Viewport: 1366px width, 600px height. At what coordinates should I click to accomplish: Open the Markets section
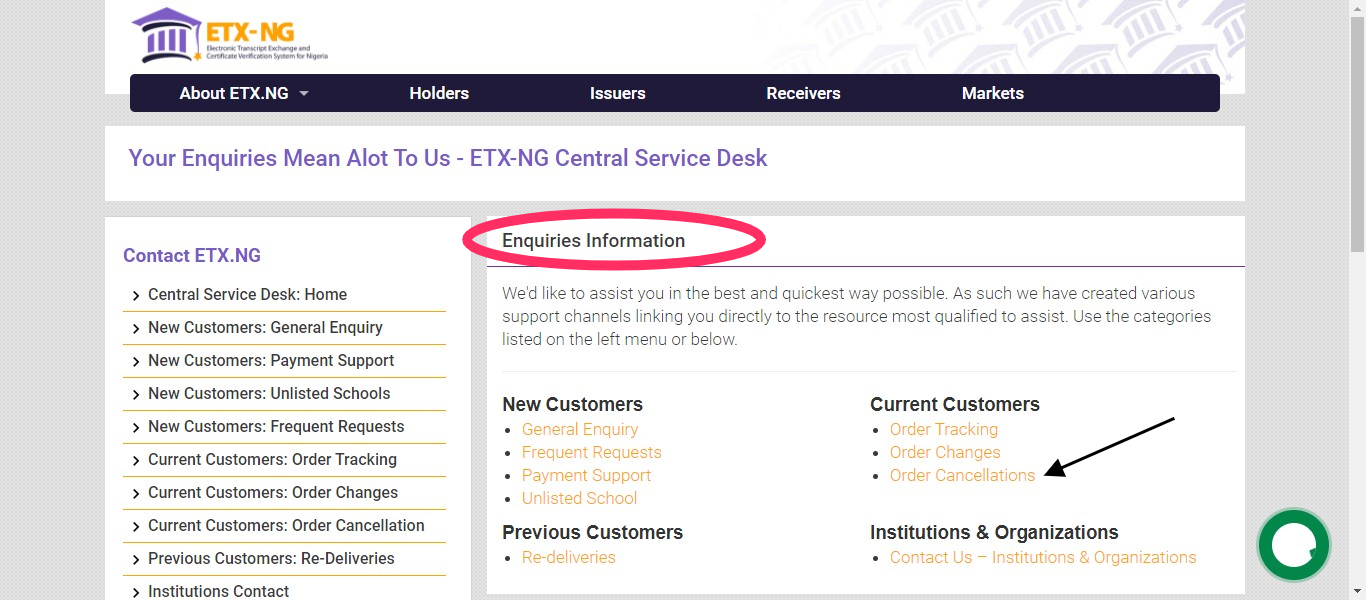(992, 93)
